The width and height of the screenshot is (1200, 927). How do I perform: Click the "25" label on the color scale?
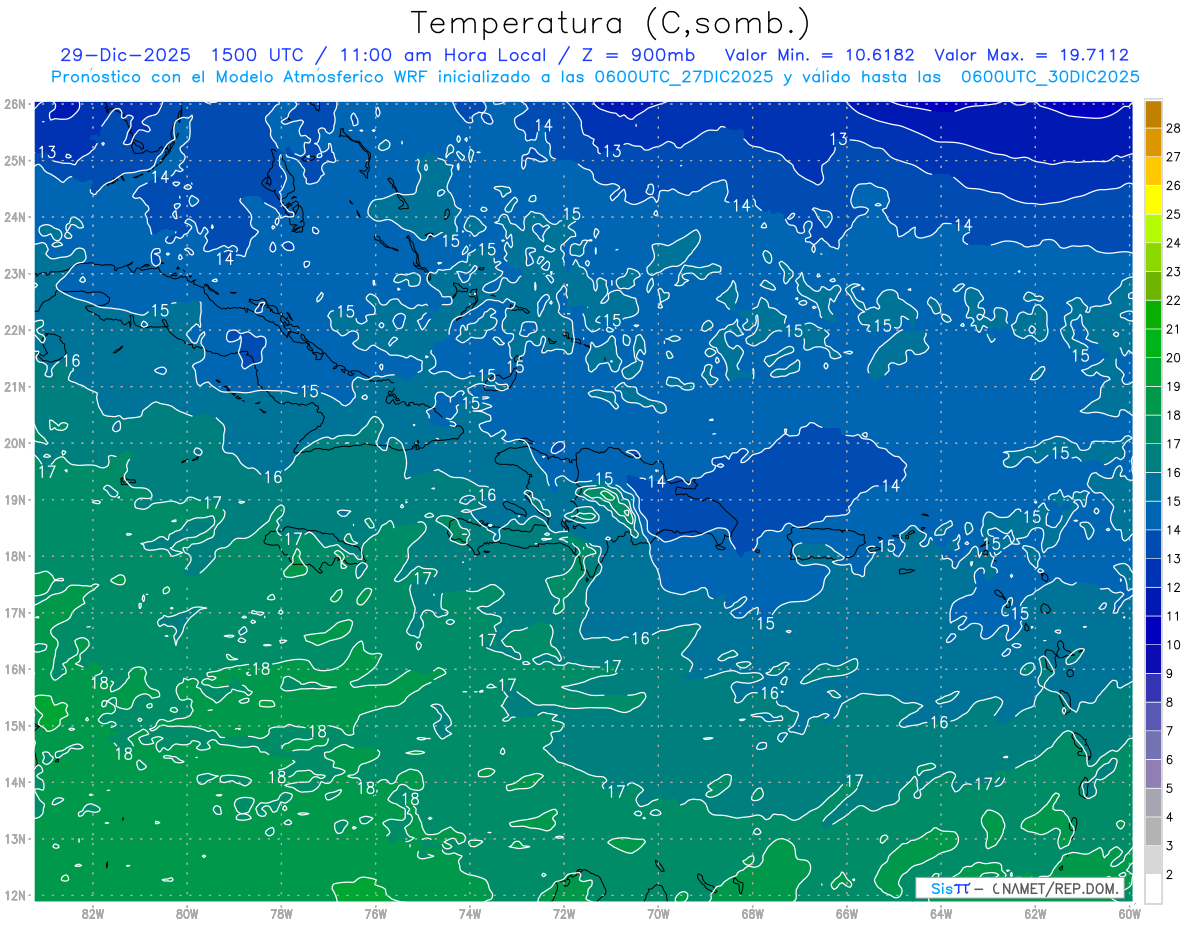point(1174,213)
